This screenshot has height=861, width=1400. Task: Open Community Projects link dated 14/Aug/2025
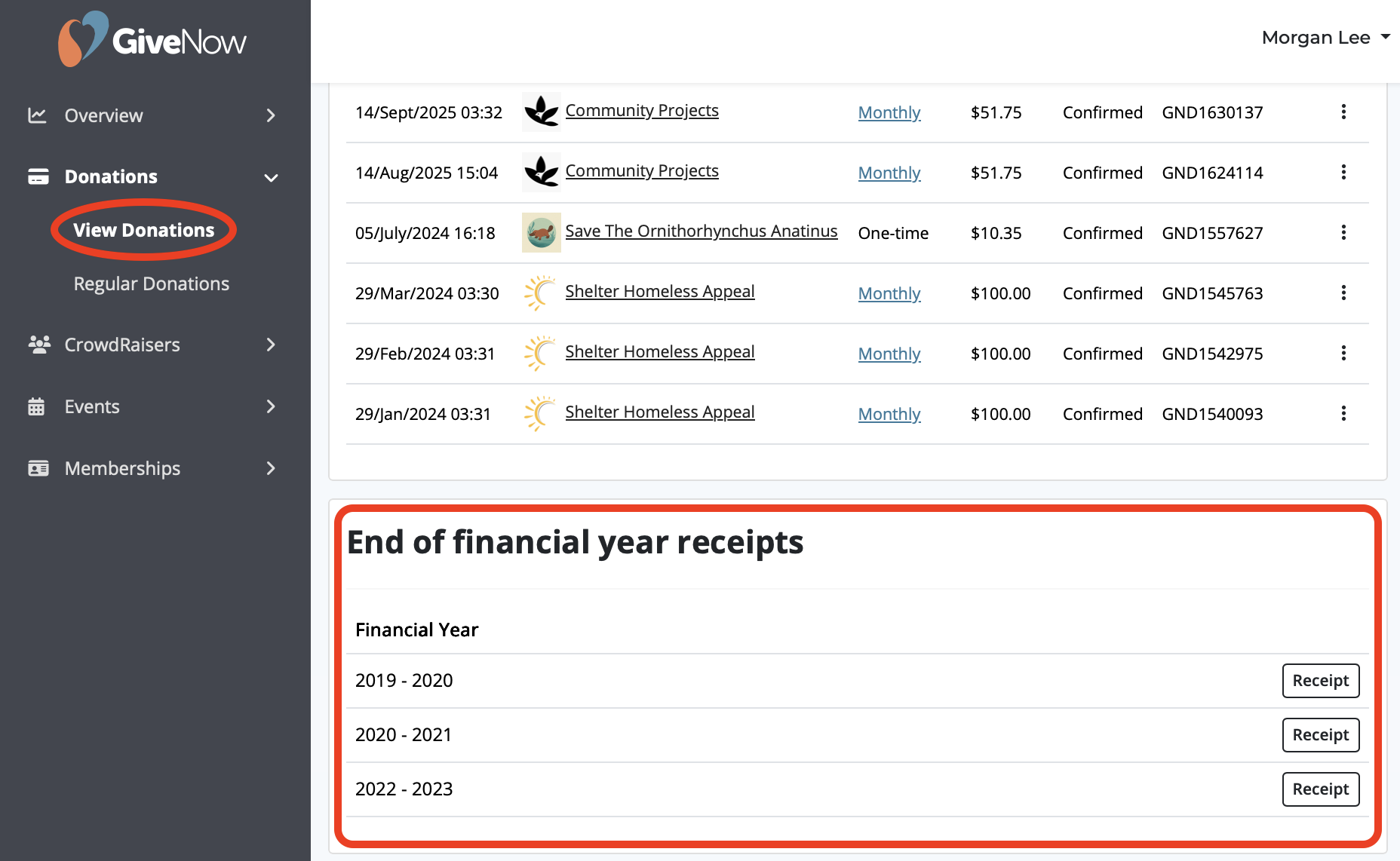pyautogui.click(x=642, y=170)
